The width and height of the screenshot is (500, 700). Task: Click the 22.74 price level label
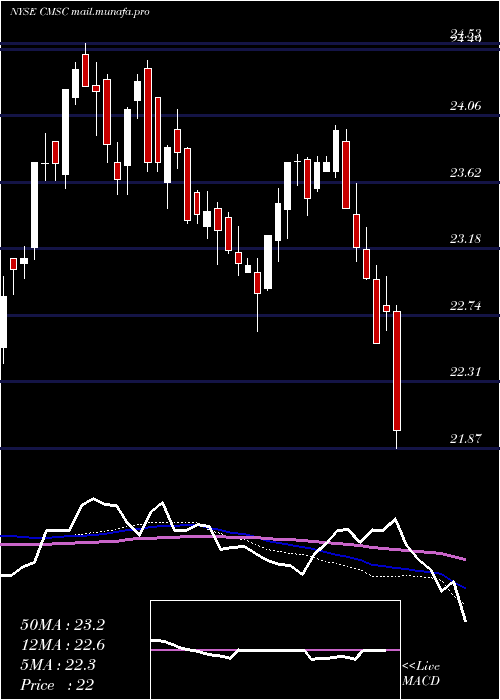coord(466,306)
